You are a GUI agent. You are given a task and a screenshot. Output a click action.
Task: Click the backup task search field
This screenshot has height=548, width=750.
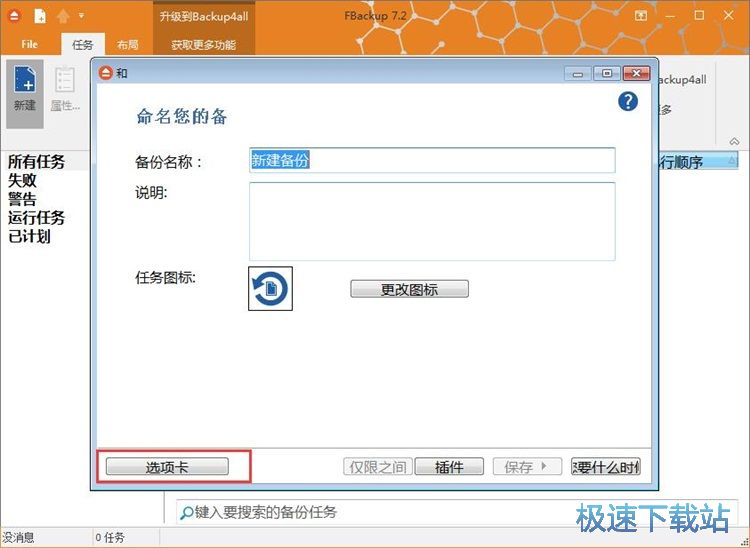pos(457,513)
